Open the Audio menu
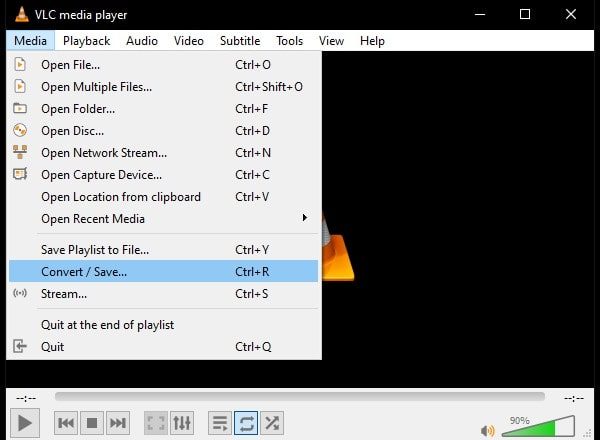 [x=142, y=41]
